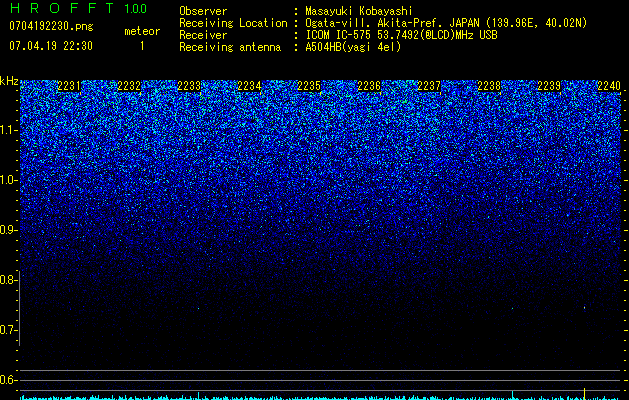The image size is (629, 400).
Task: Click the meteor count value 1
Action: point(142,46)
